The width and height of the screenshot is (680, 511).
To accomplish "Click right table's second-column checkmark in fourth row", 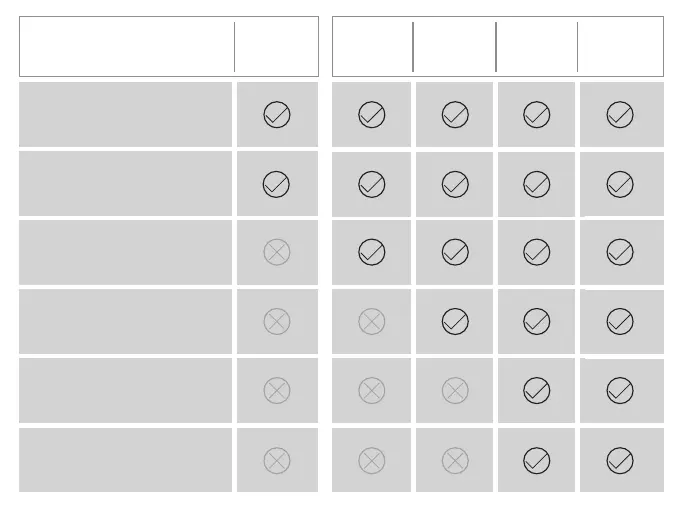I will click(455, 321).
